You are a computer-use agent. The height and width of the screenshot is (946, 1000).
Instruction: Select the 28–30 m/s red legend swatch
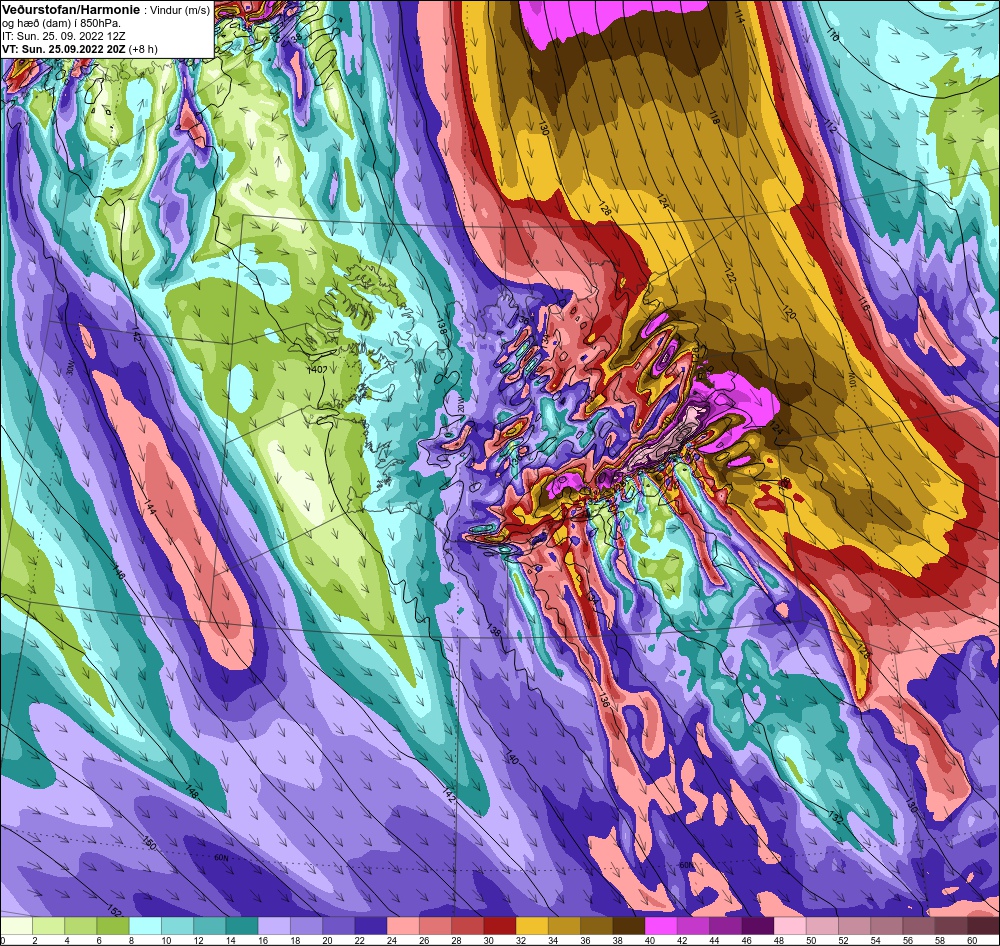tap(467, 926)
